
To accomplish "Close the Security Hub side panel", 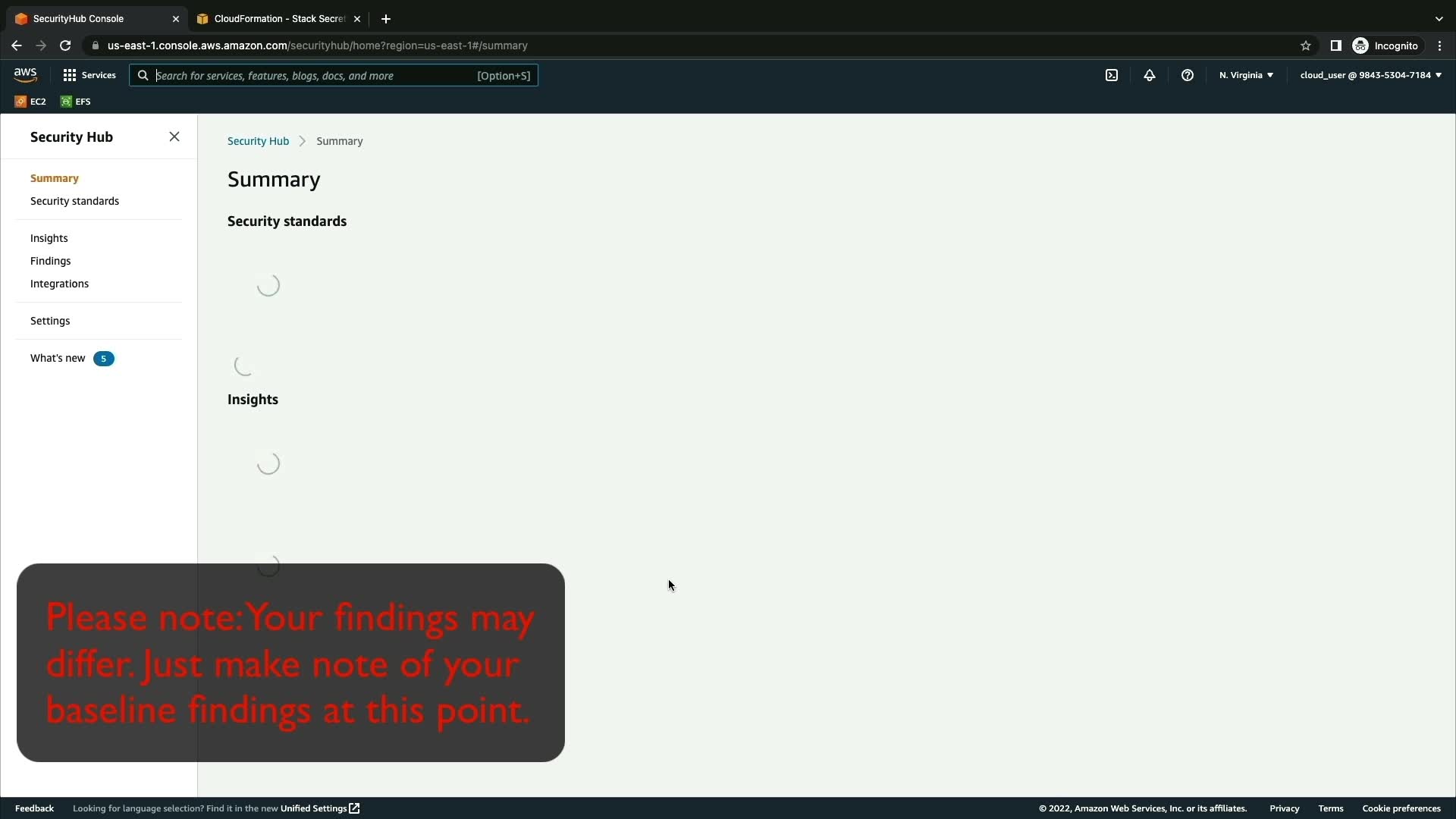I will click(174, 136).
